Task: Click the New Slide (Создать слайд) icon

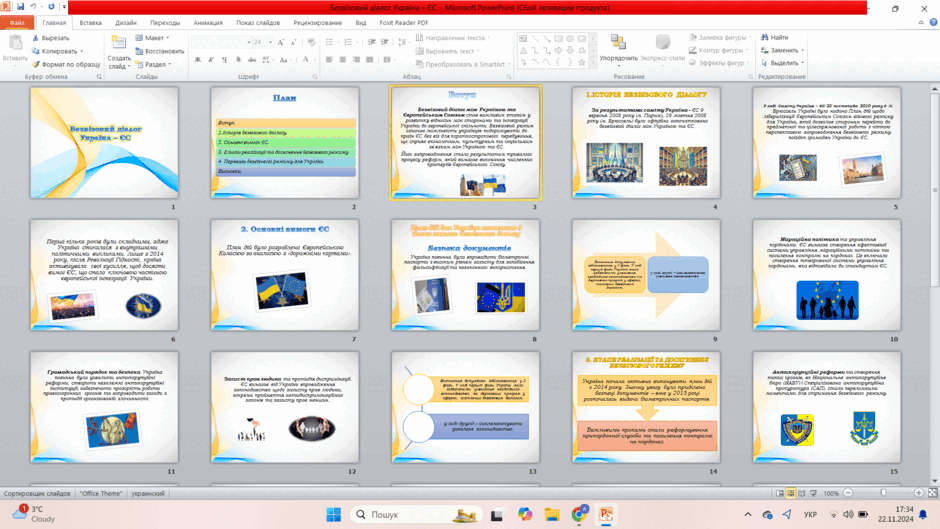Action: 119,43
